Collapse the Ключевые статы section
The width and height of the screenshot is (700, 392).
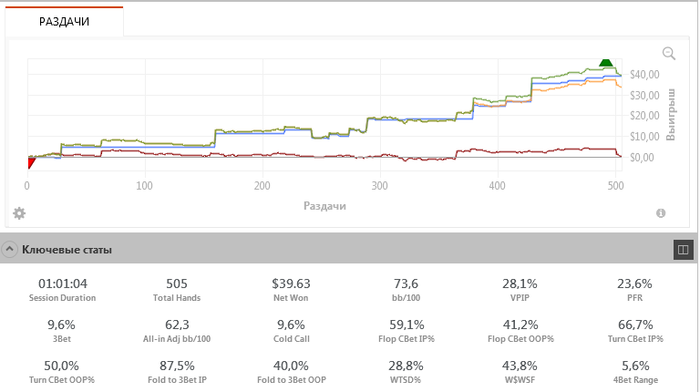tap(9, 249)
